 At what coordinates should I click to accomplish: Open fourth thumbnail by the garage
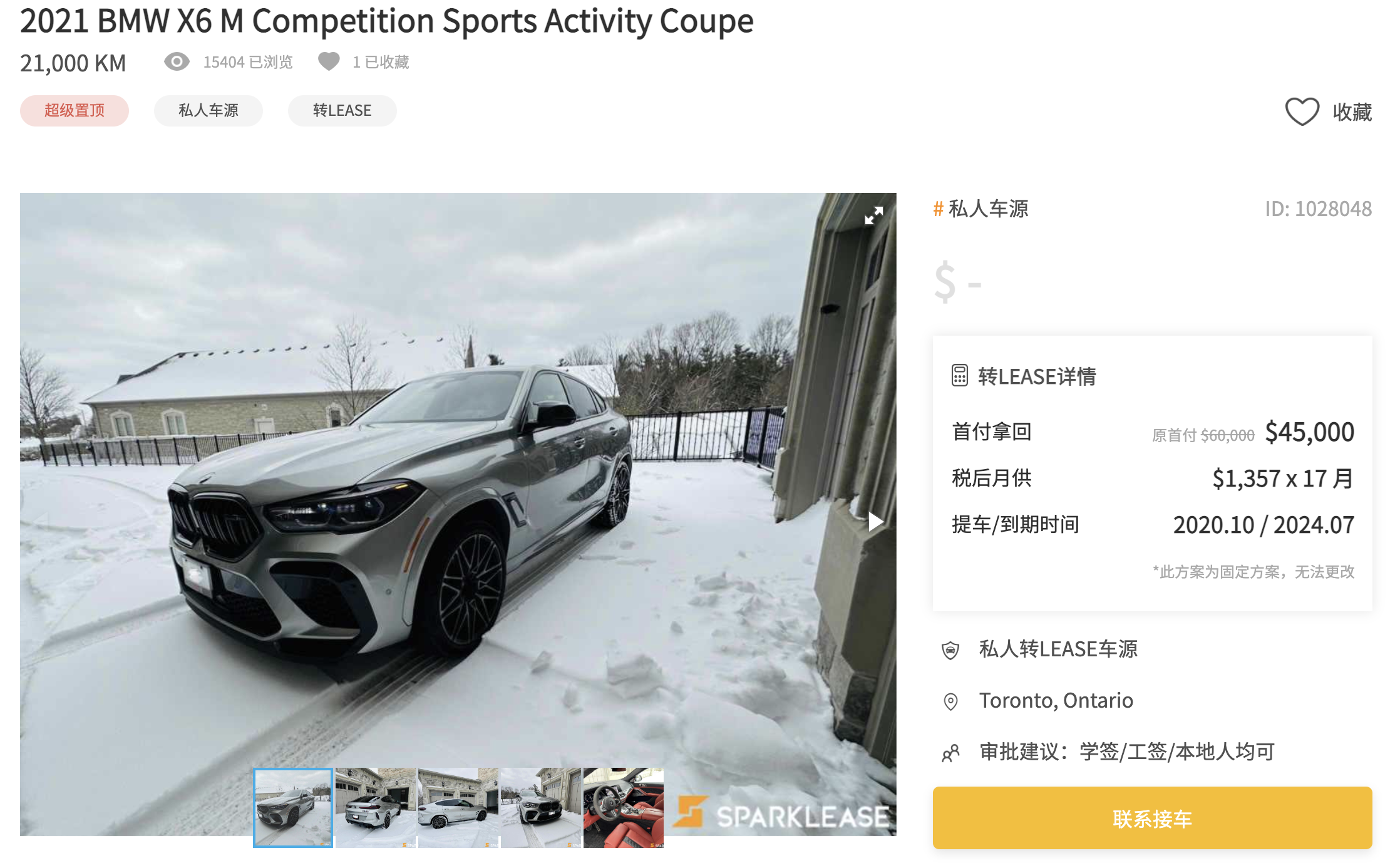pyautogui.click(x=541, y=808)
